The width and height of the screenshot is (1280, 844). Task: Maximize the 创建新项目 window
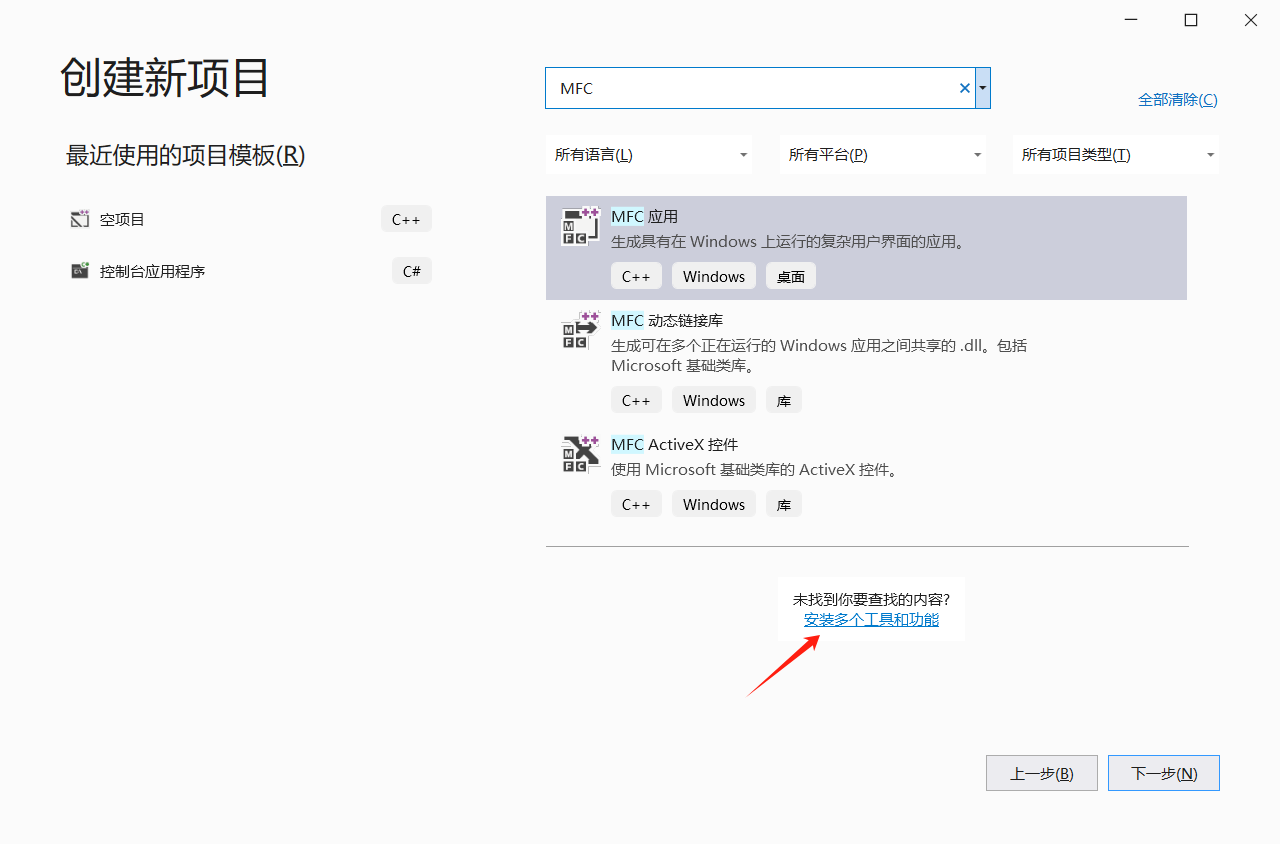point(1191,20)
